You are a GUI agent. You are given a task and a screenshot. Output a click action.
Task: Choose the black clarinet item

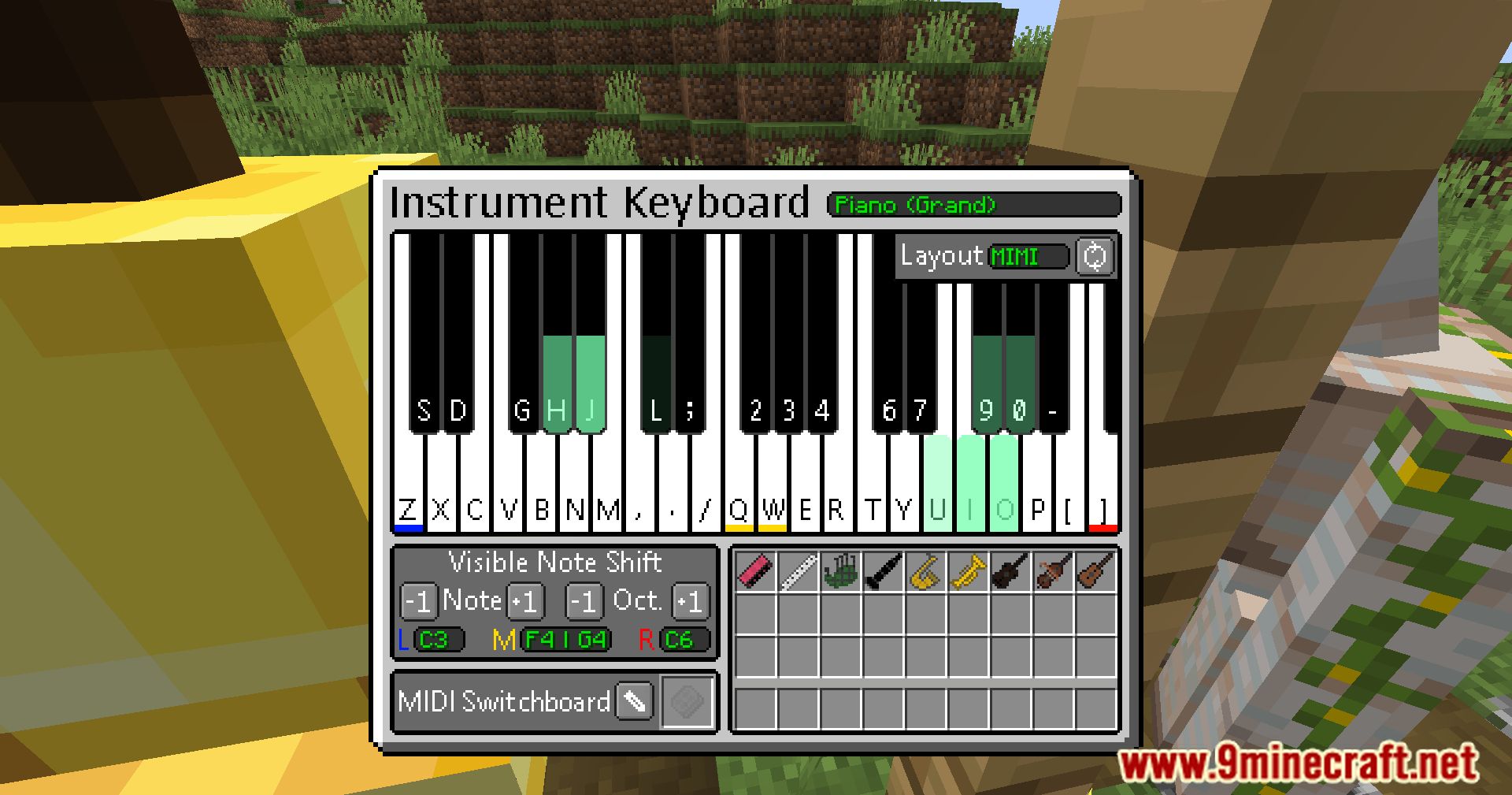(x=883, y=571)
